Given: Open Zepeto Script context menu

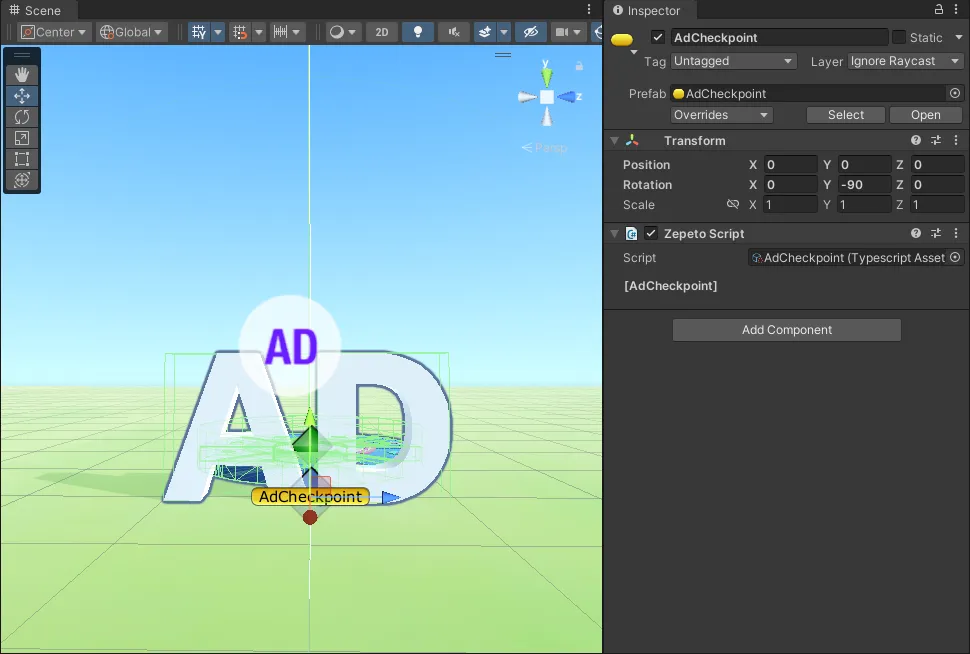Looking at the screenshot, I should (x=956, y=233).
